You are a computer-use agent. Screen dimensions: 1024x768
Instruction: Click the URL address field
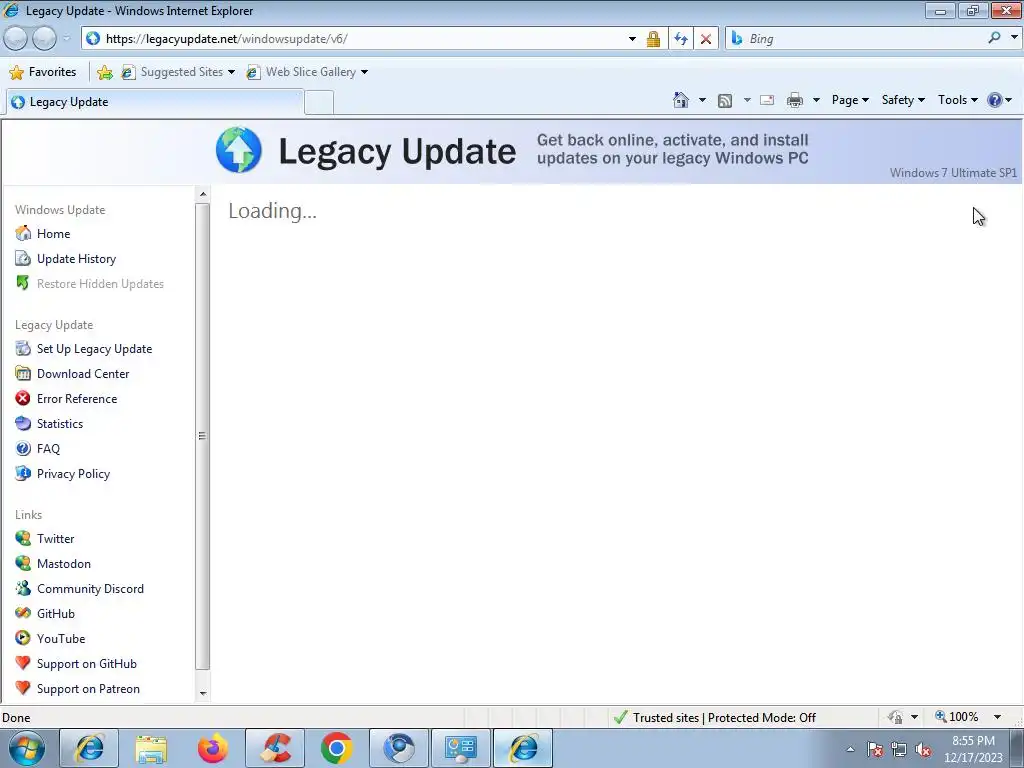362,39
